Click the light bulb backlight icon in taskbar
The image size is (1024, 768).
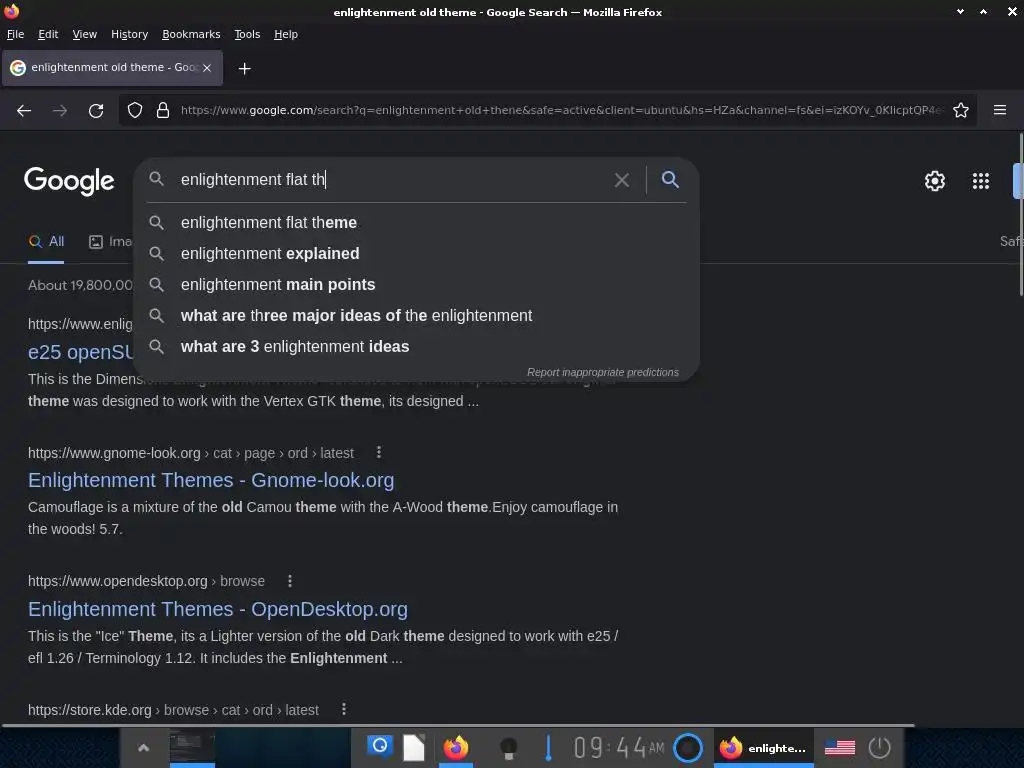tap(508, 748)
